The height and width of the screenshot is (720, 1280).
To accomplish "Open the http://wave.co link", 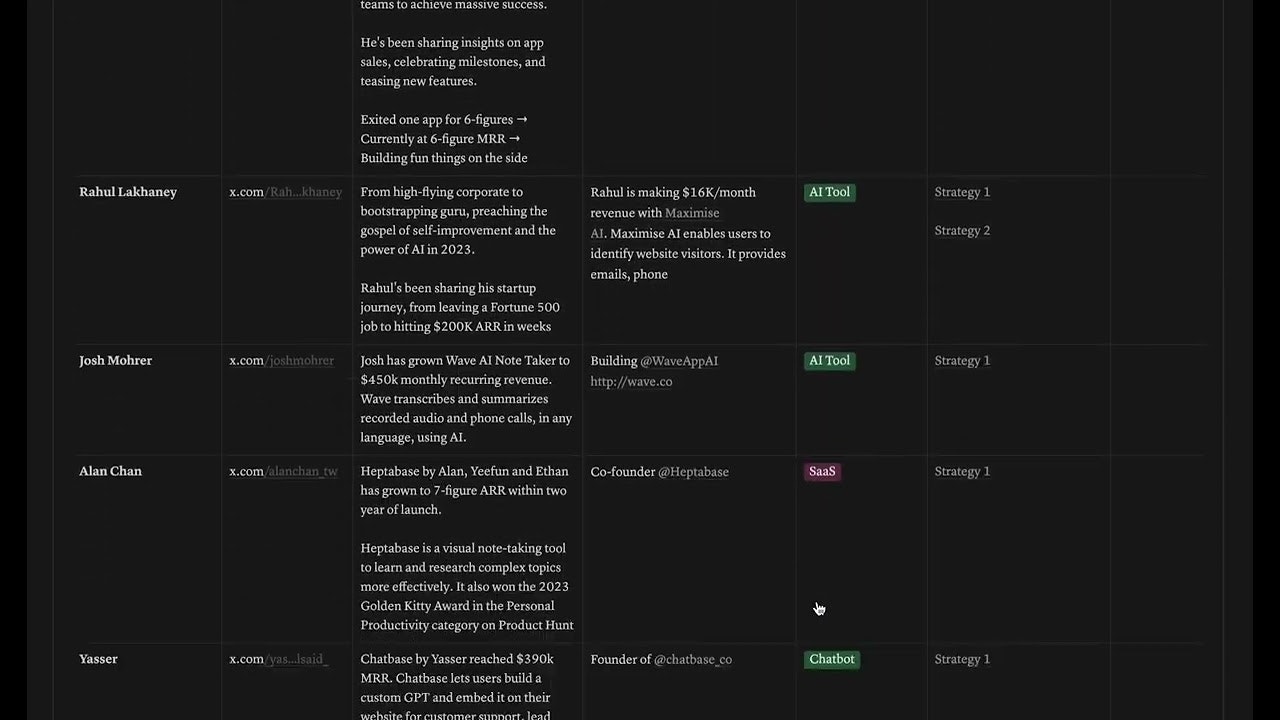I will (x=631, y=381).
